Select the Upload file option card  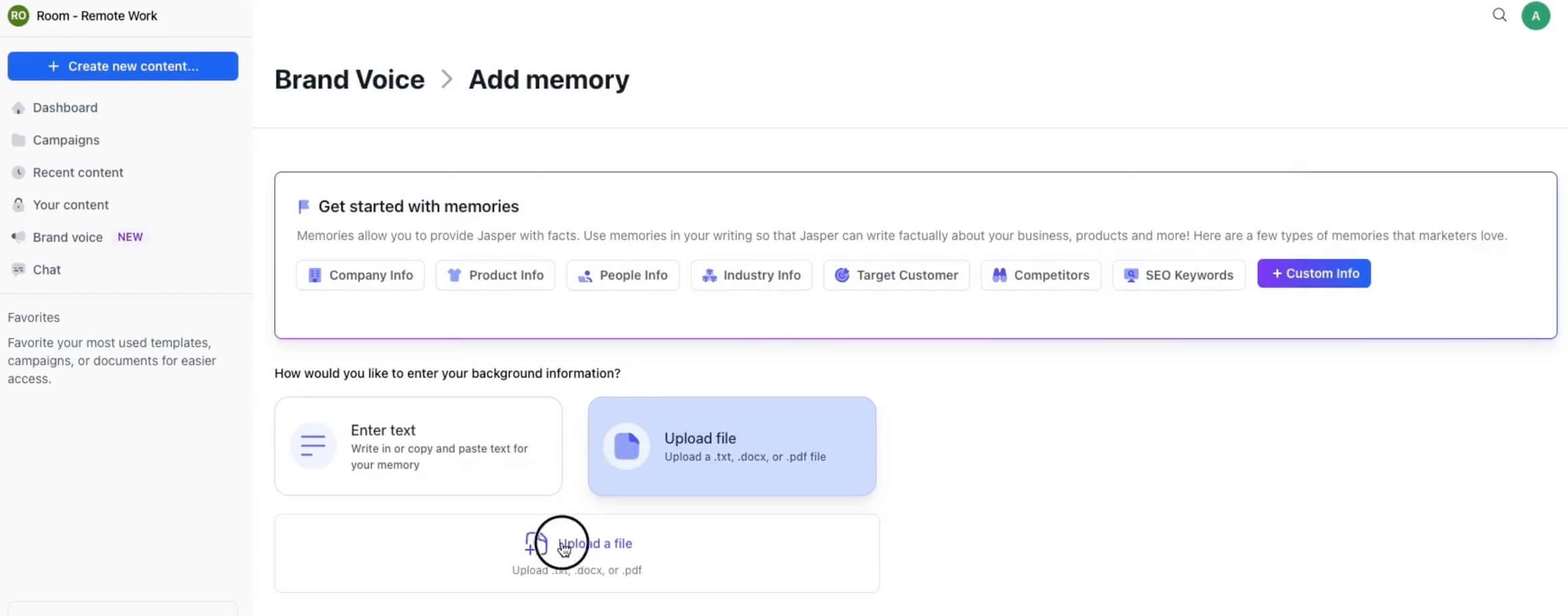(731, 446)
